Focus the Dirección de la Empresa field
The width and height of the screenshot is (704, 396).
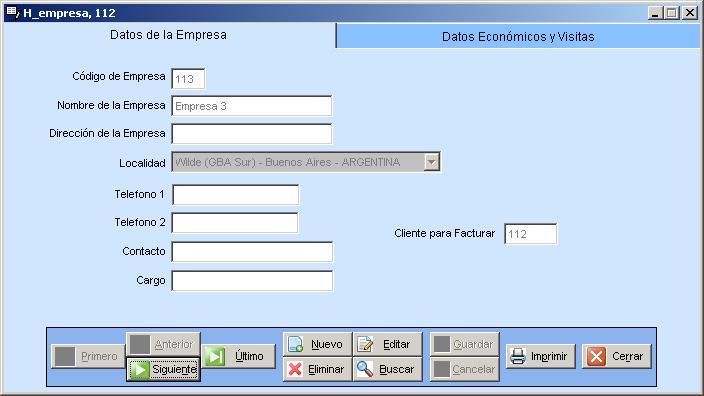(251, 134)
